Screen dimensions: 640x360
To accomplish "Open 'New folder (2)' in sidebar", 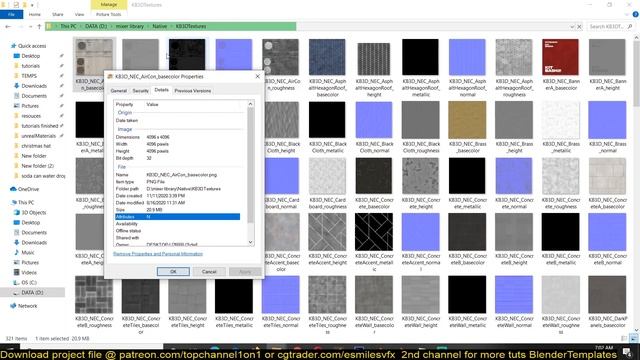I will pos(38,166).
